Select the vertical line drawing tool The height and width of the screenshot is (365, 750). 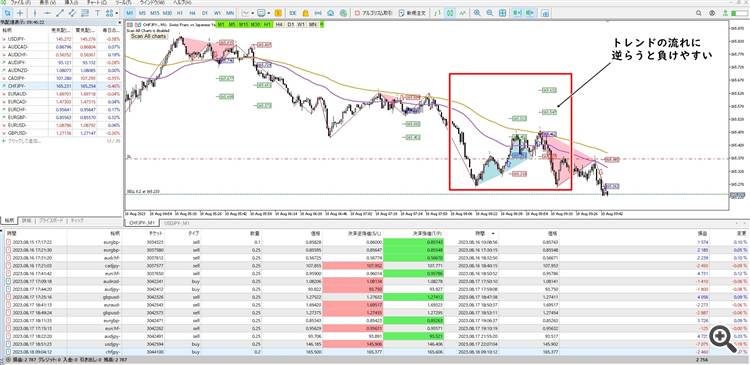coord(35,13)
